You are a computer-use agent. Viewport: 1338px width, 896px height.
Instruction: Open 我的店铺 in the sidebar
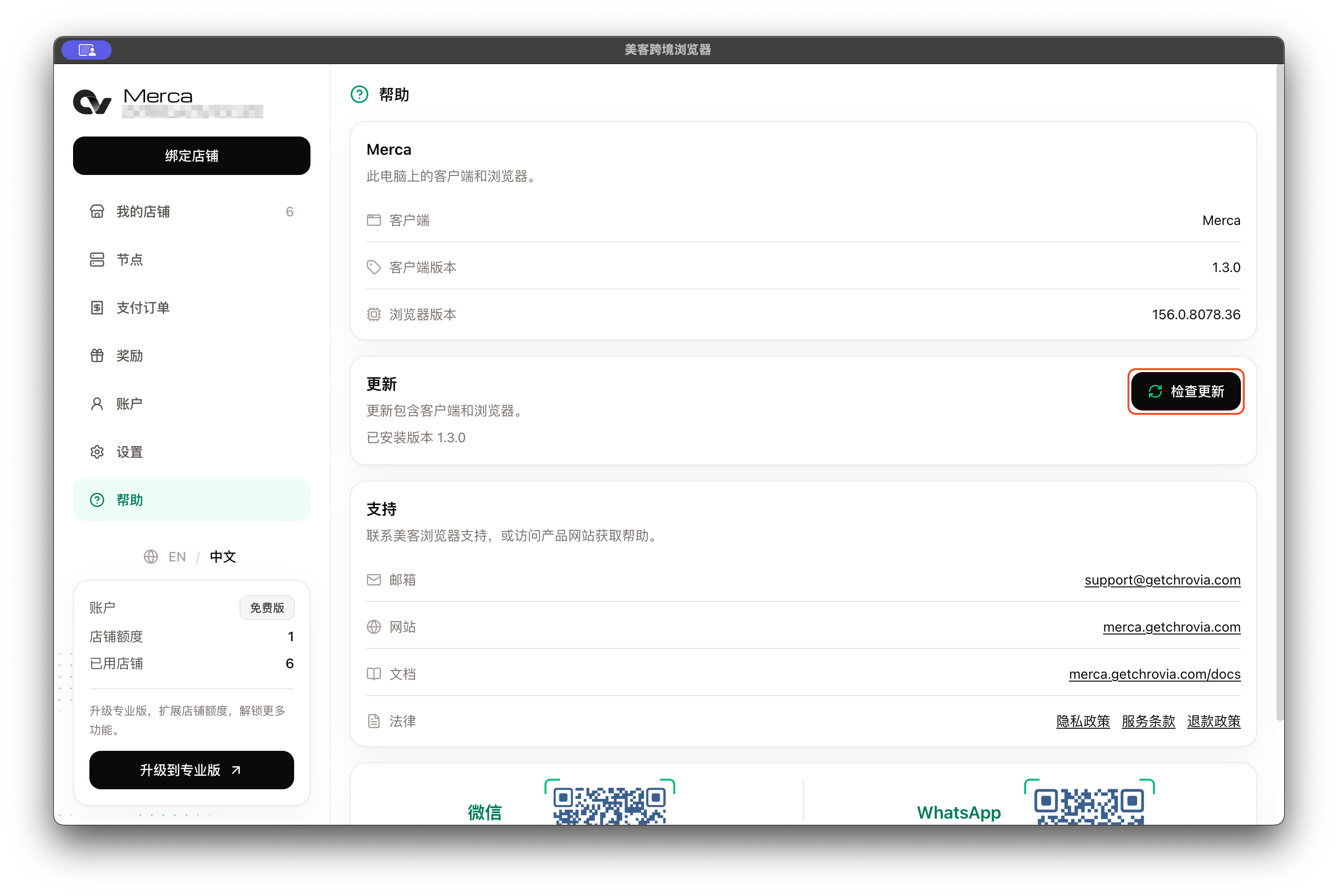coord(191,212)
